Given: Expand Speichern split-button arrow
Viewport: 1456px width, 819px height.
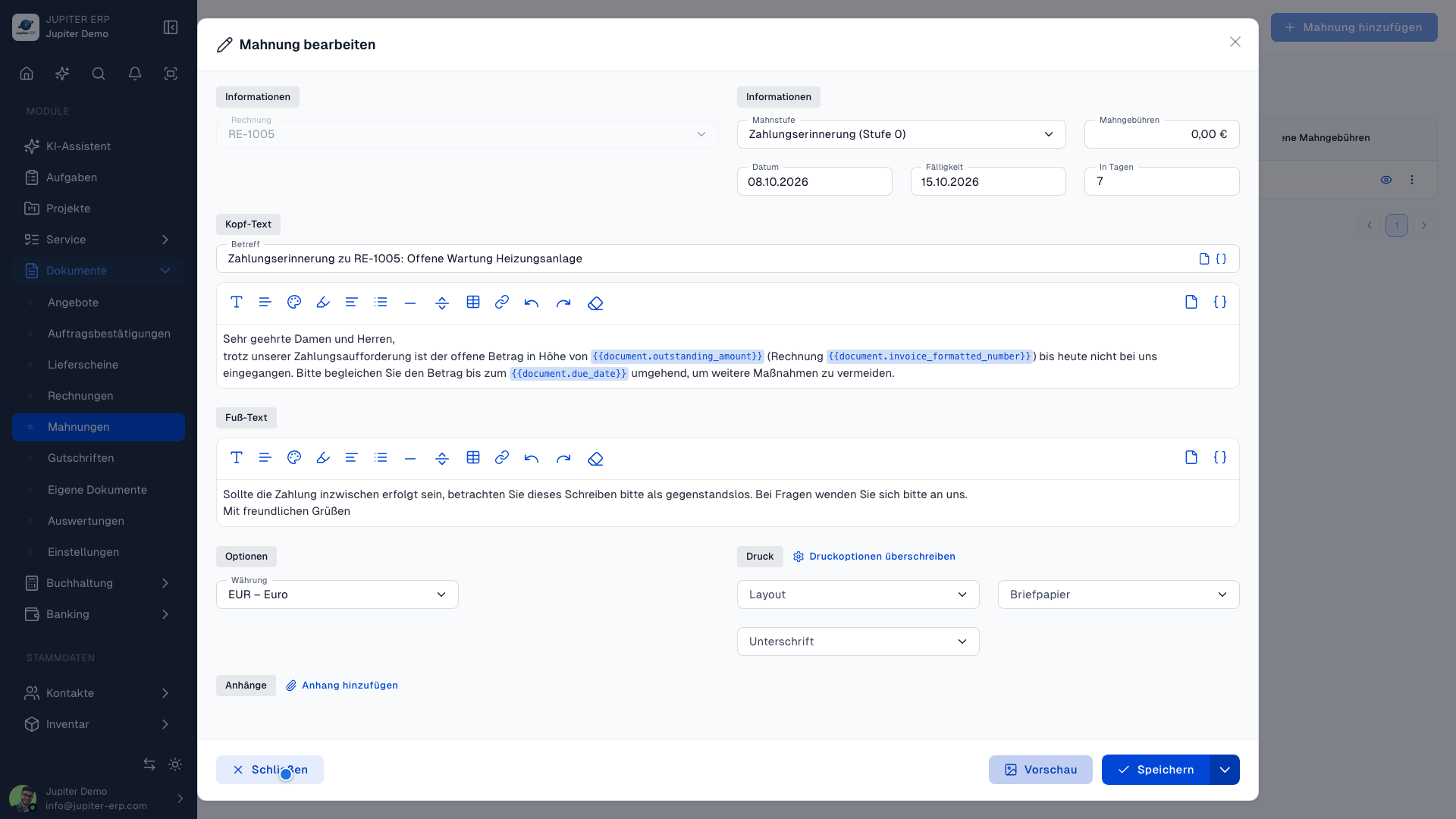Looking at the screenshot, I should (x=1225, y=770).
